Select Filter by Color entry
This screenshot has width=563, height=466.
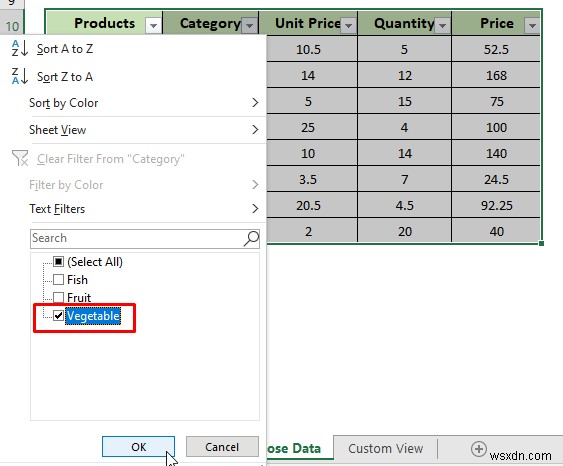134,185
